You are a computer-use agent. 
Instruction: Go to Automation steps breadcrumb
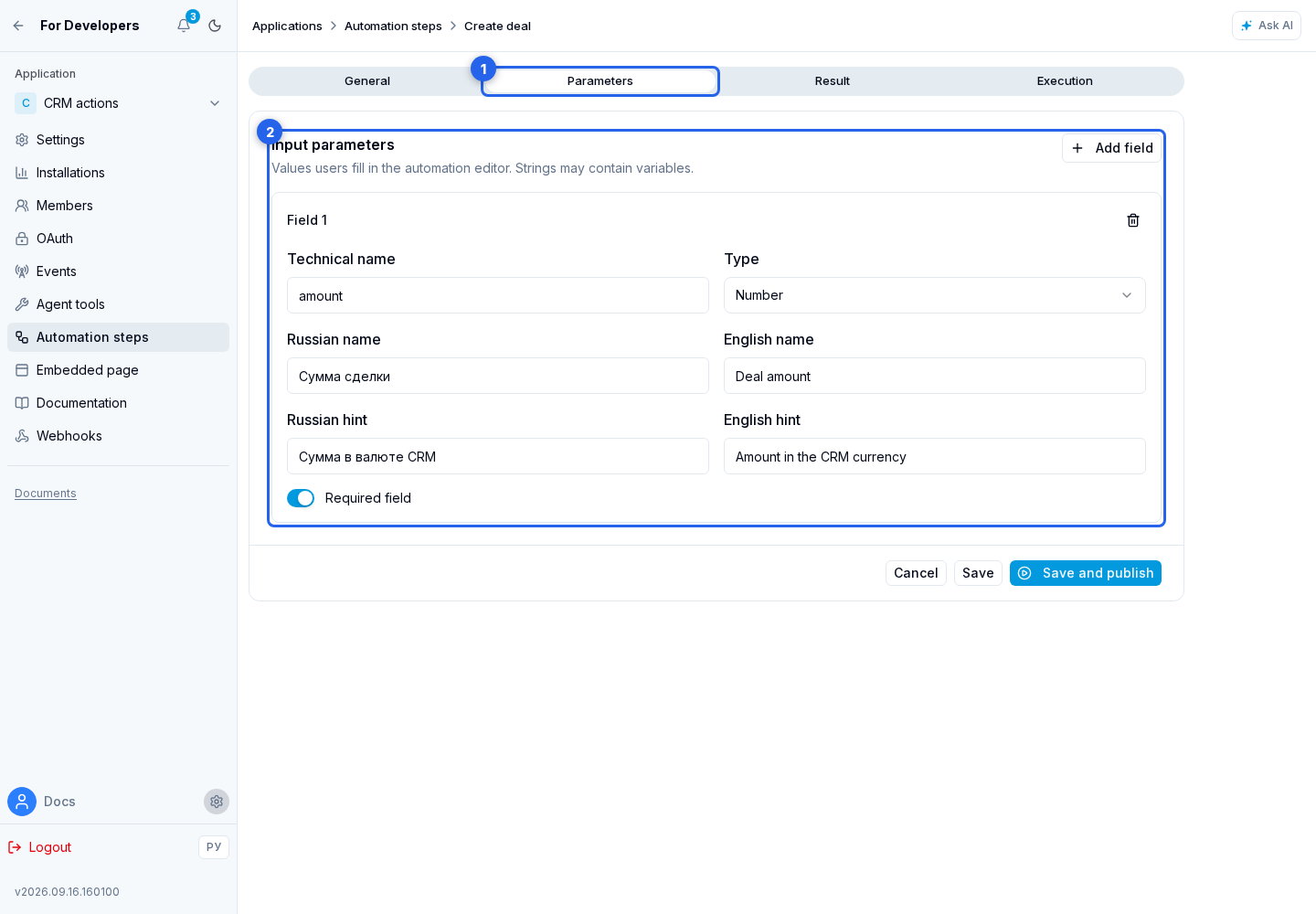click(x=393, y=26)
